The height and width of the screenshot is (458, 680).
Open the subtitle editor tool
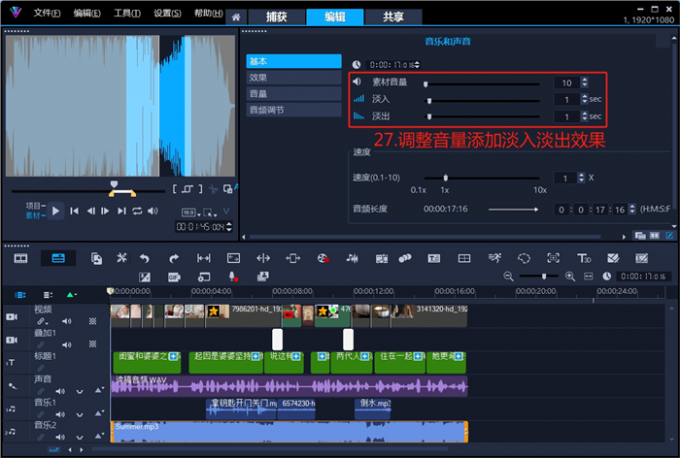pos(434,258)
